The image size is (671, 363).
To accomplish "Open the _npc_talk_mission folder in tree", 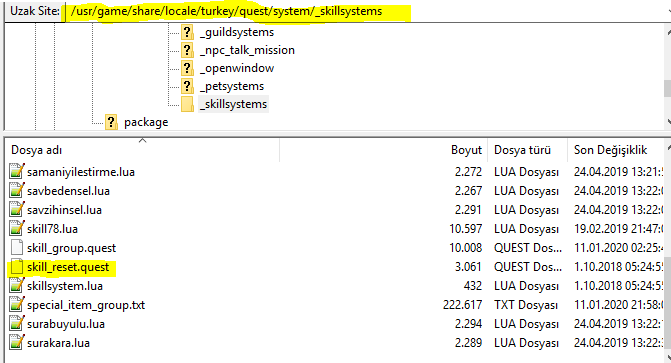I will 247,50.
